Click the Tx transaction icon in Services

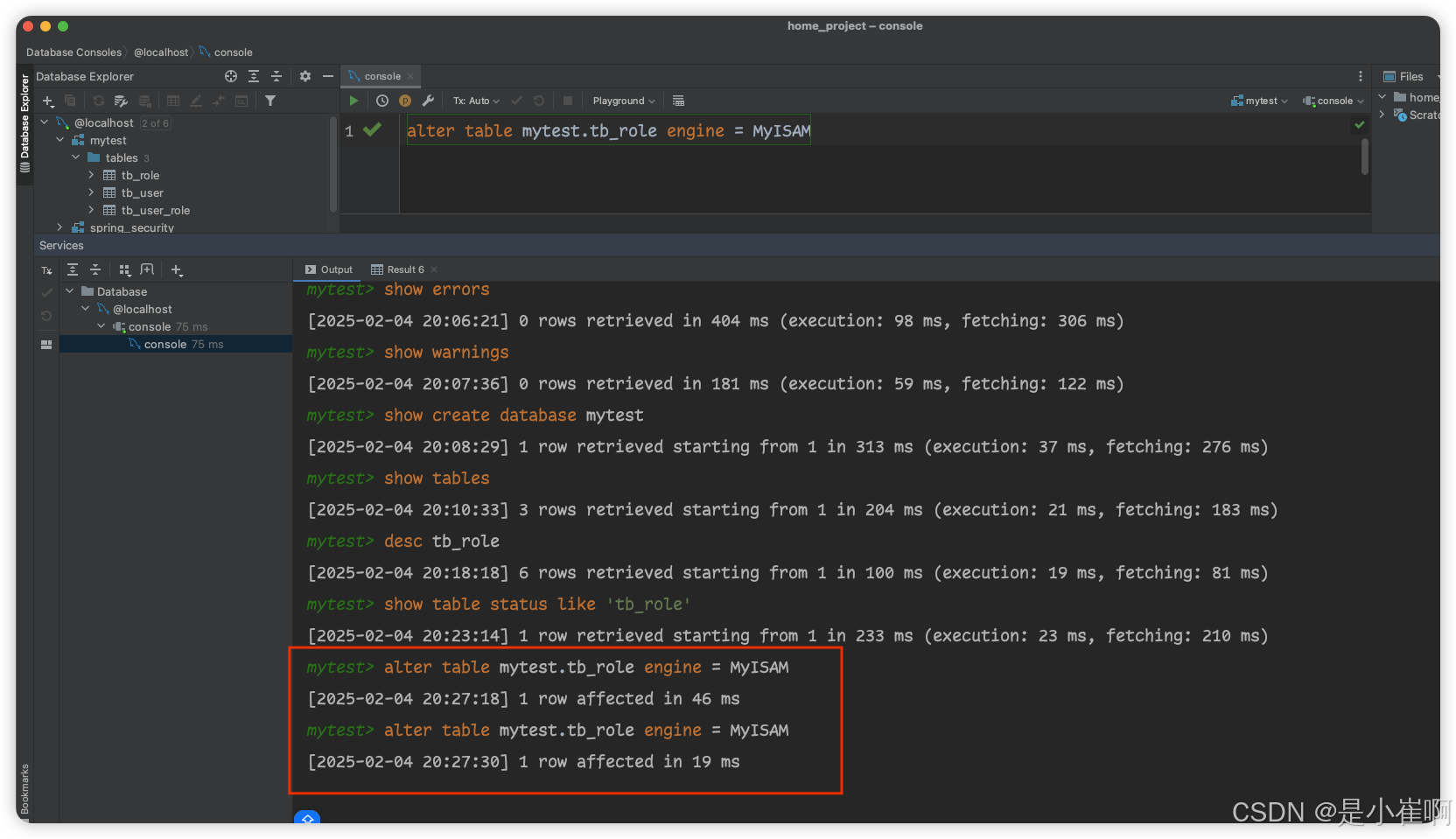[46, 270]
